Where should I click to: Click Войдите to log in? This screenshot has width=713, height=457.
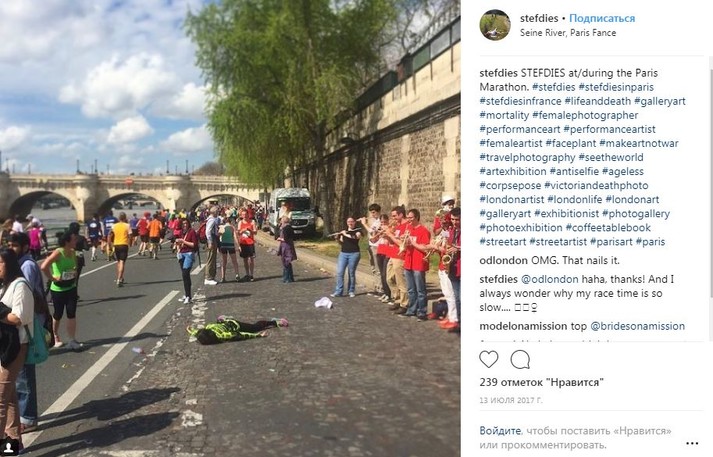[x=500, y=431]
